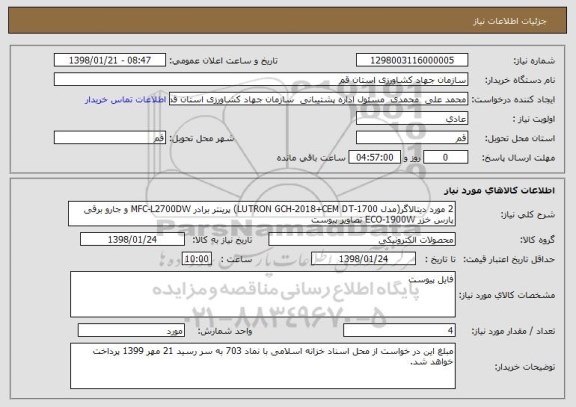This screenshot has height=407, width=576.
Task: Select the price validity hour field 10:00
Action: coord(197,259)
